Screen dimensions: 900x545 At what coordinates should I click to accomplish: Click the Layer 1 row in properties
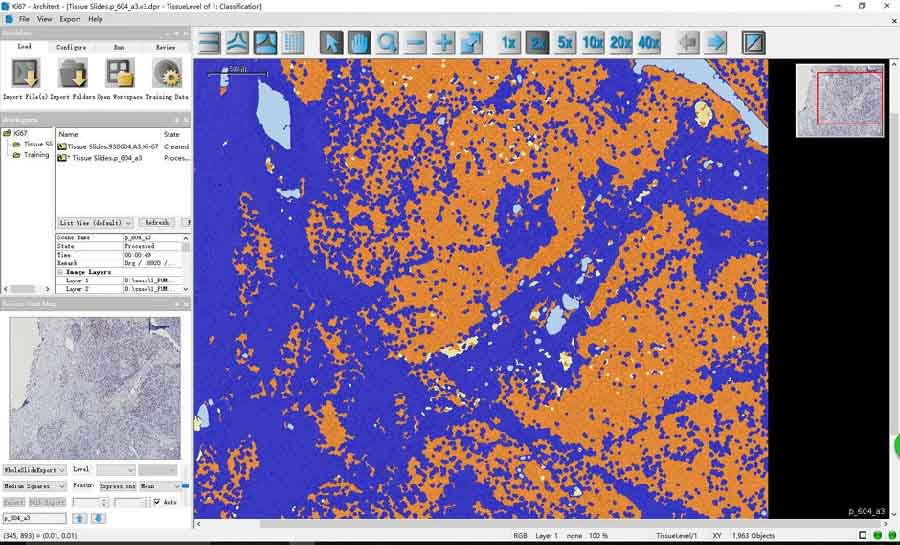click(x=119, y=281)
